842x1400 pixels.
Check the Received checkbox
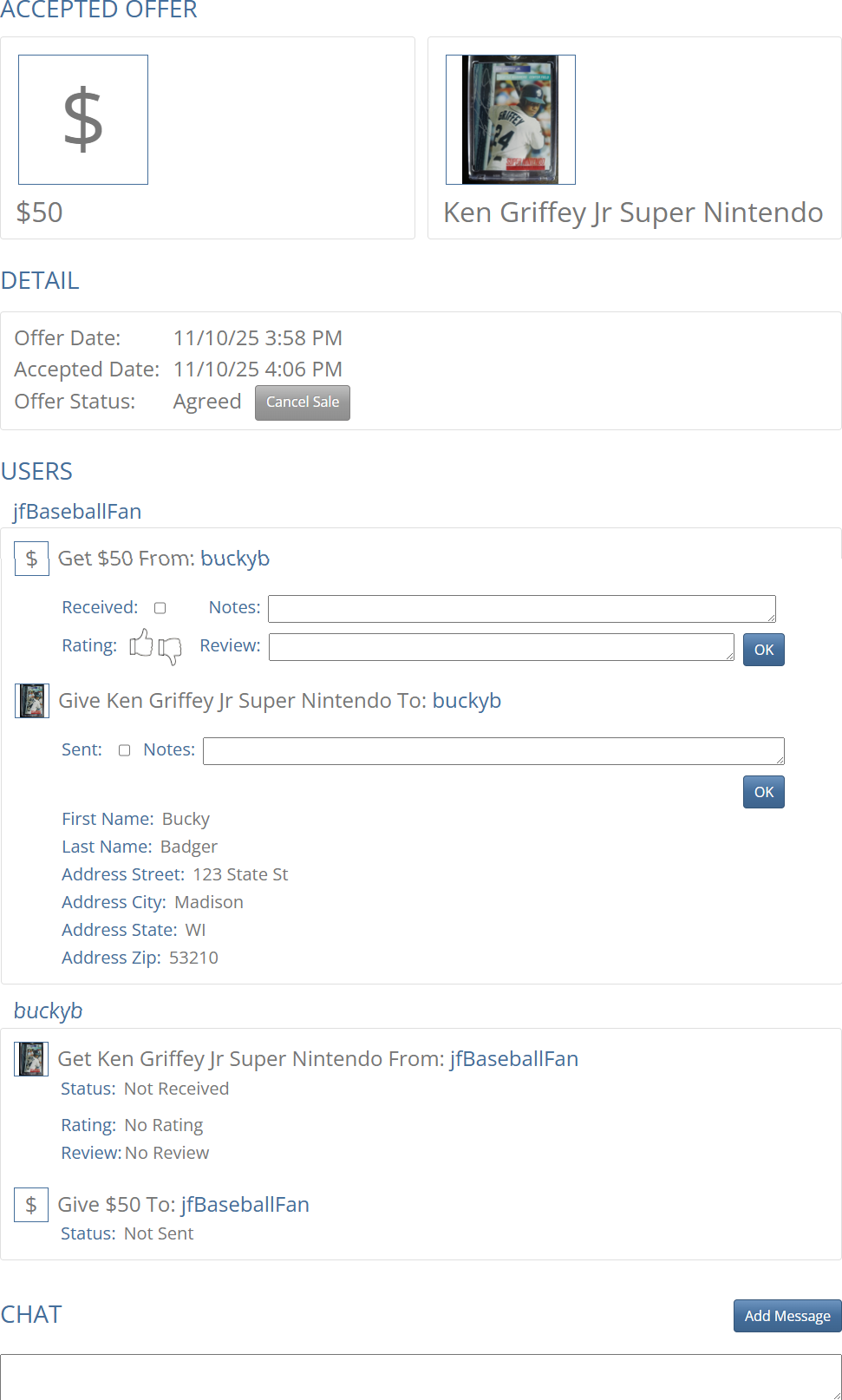click(160, 608)
